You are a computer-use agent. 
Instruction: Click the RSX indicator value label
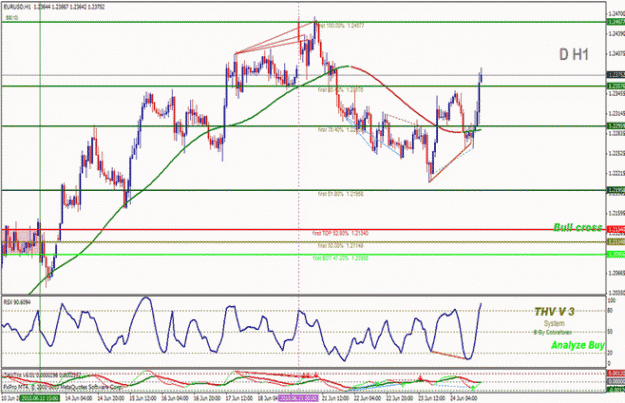(x=18, y=302)
